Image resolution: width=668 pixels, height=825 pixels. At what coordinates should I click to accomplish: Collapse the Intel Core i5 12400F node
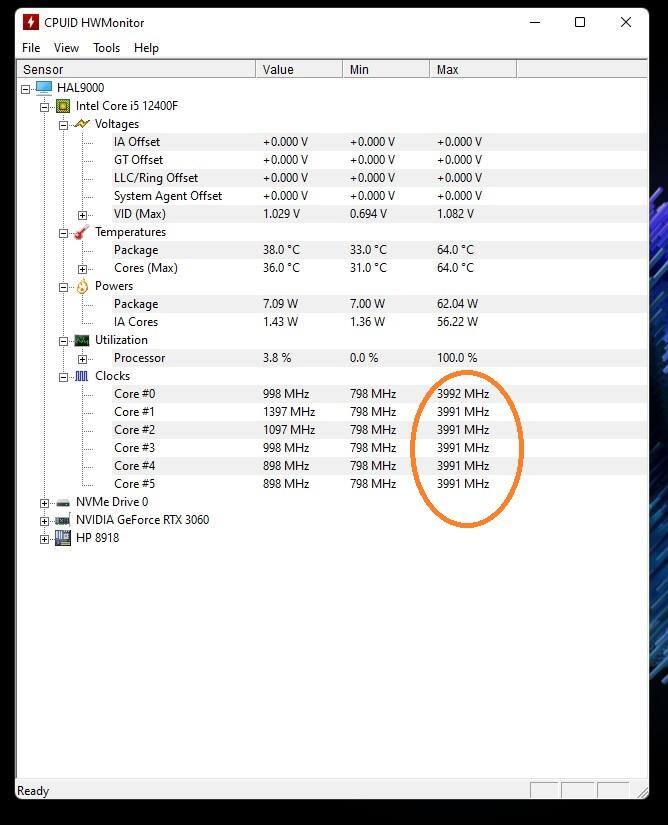(x=44, y=107)
